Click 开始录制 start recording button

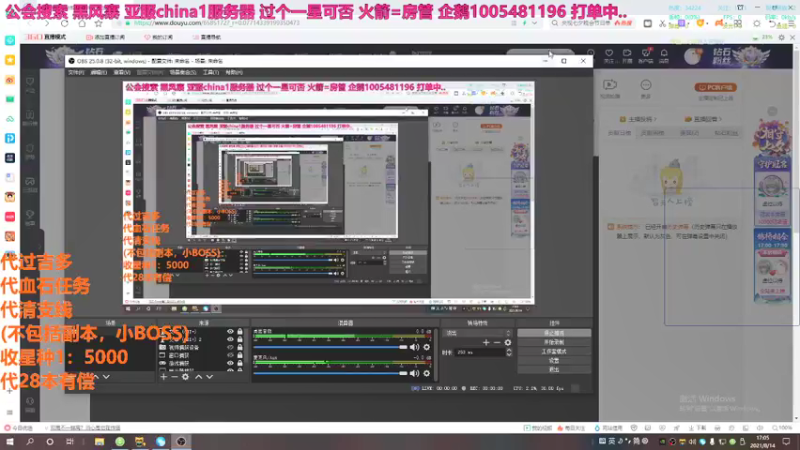pos(554,342)
